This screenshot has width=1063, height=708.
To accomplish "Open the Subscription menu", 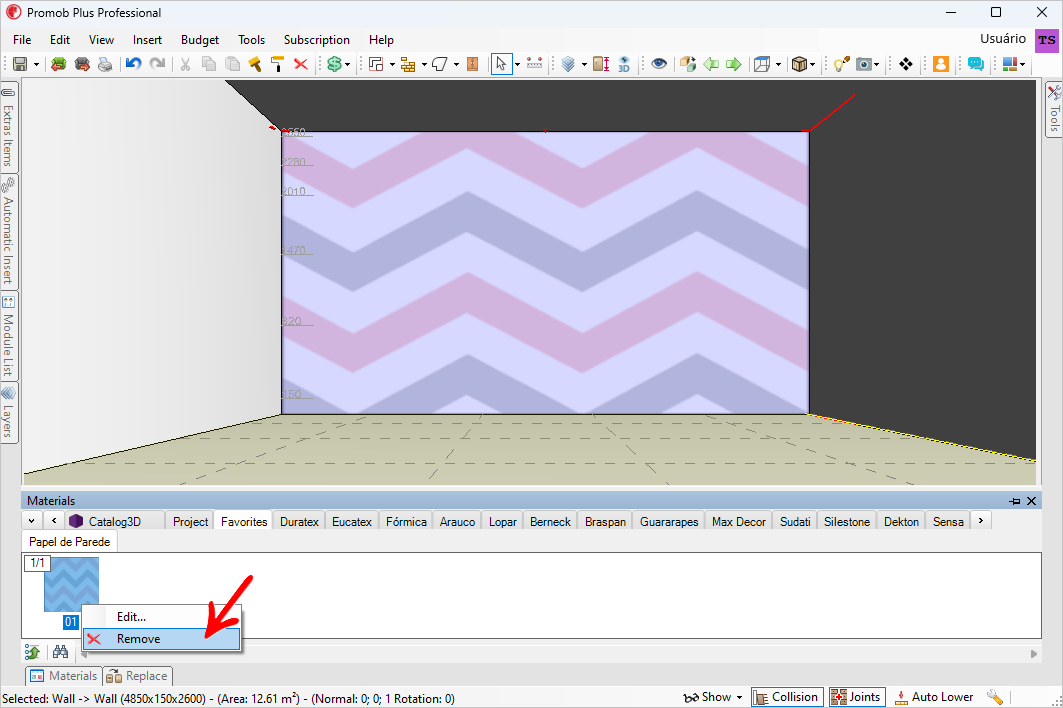I will [317, 40].
